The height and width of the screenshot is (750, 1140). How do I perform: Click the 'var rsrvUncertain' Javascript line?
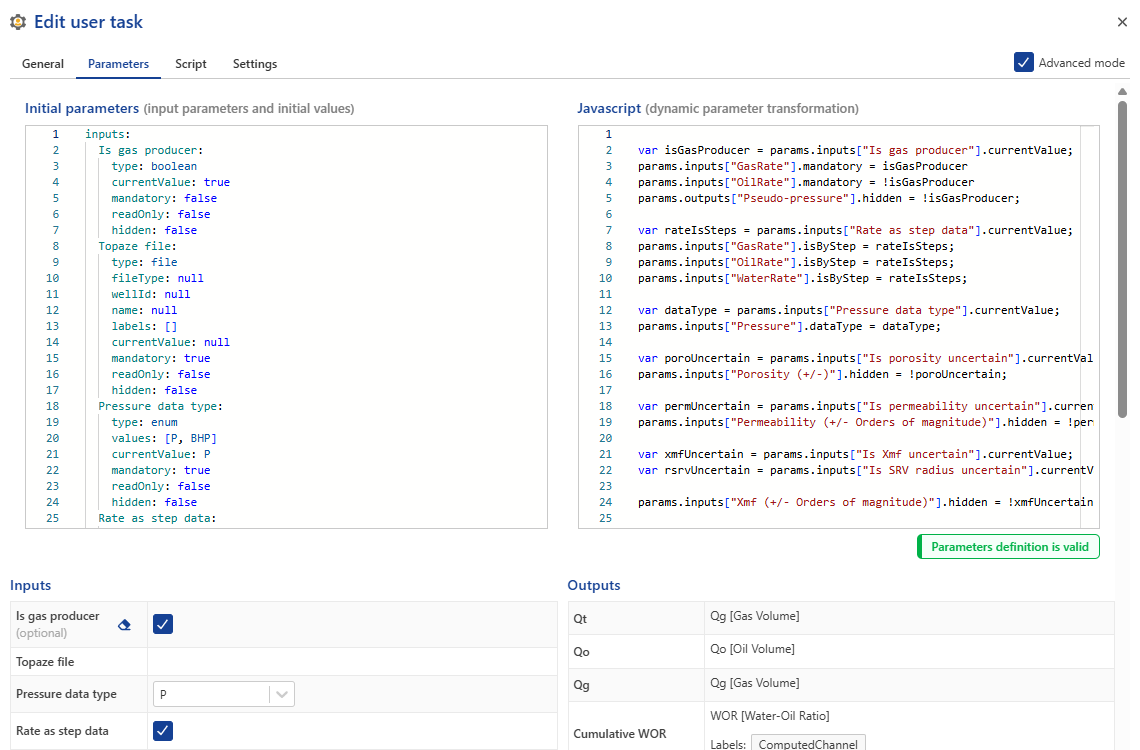click(x=865, y=470)
